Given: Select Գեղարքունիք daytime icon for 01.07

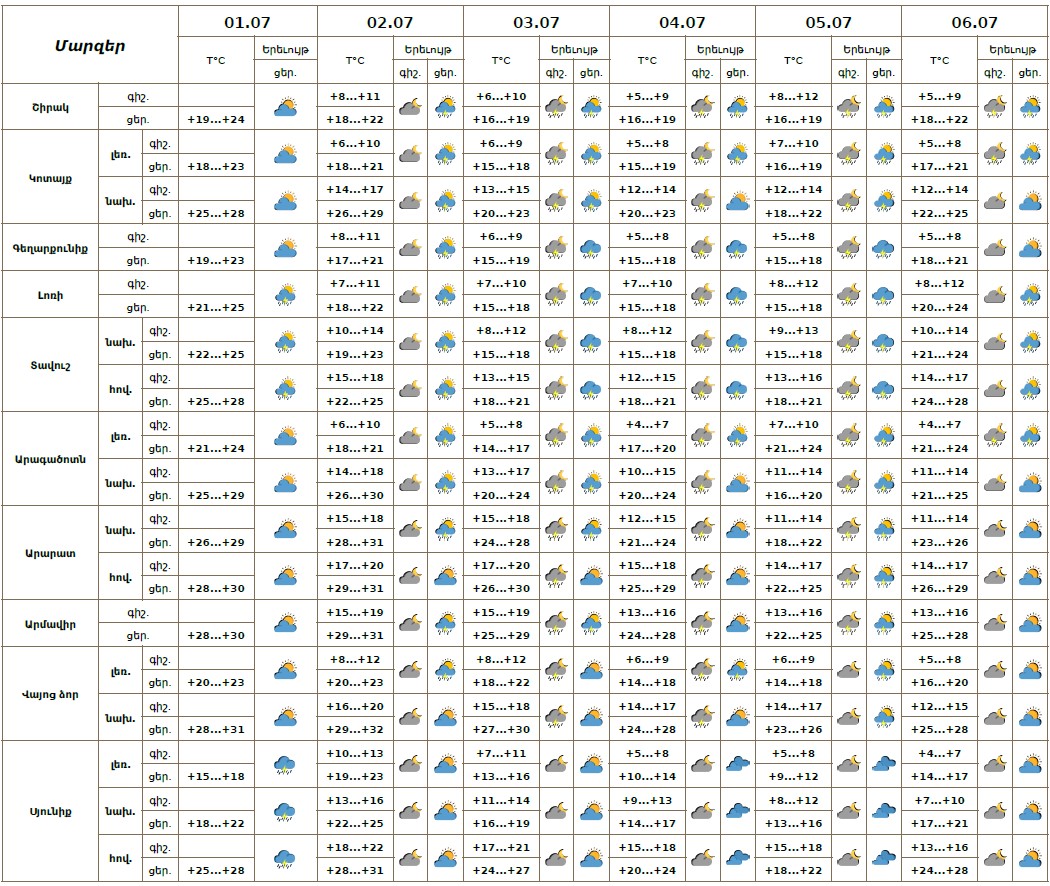Looking at the screenshot, I should pos(286,248).
